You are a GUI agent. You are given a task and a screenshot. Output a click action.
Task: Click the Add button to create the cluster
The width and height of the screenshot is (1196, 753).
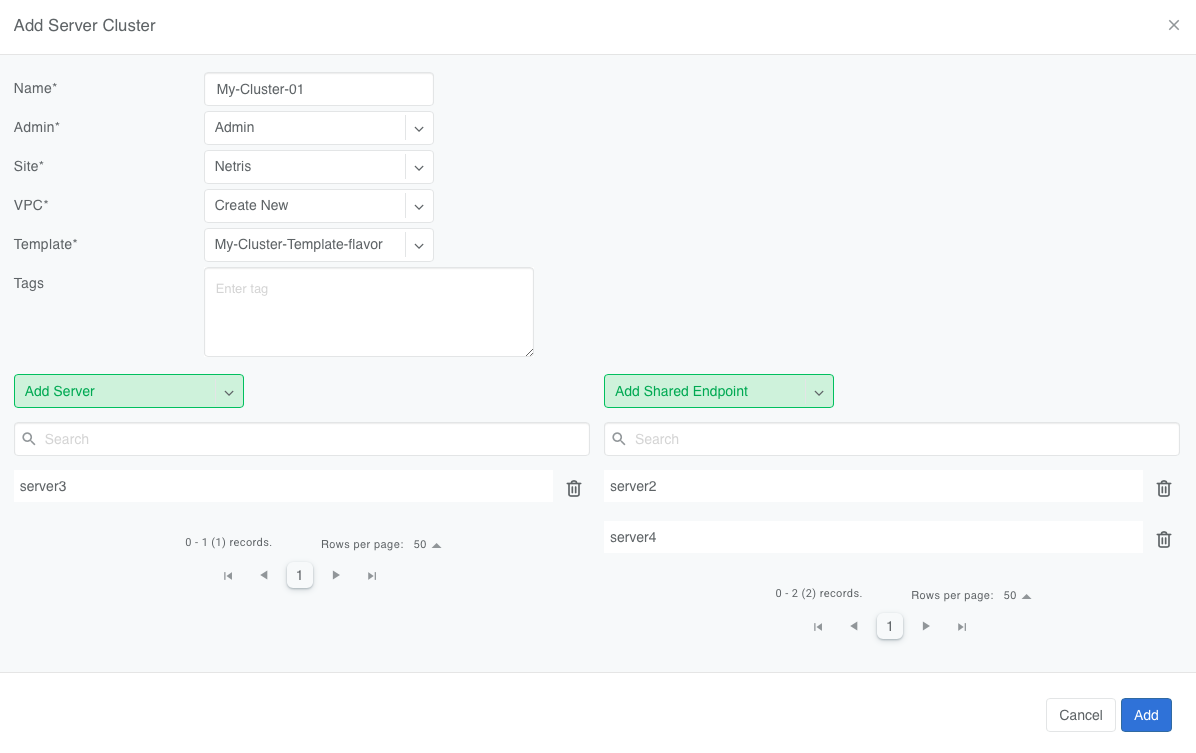[x=1146, y=715]
